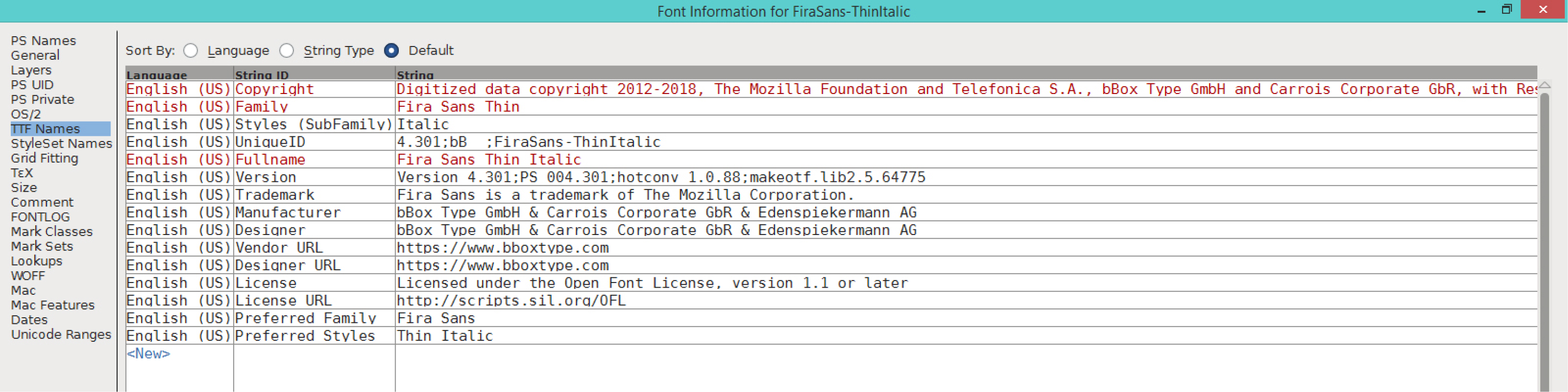Click the 'Preferred Styles' String ID cell
The height and width of the screenshot is (392, 1568).
(315, 337)
